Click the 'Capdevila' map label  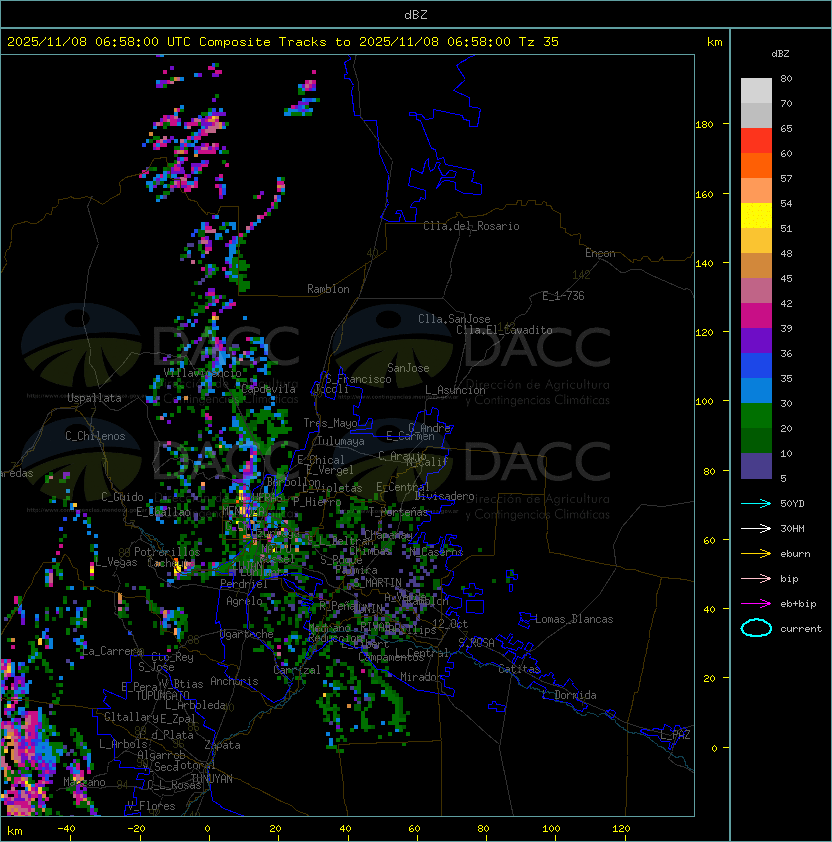pos(269,389)
